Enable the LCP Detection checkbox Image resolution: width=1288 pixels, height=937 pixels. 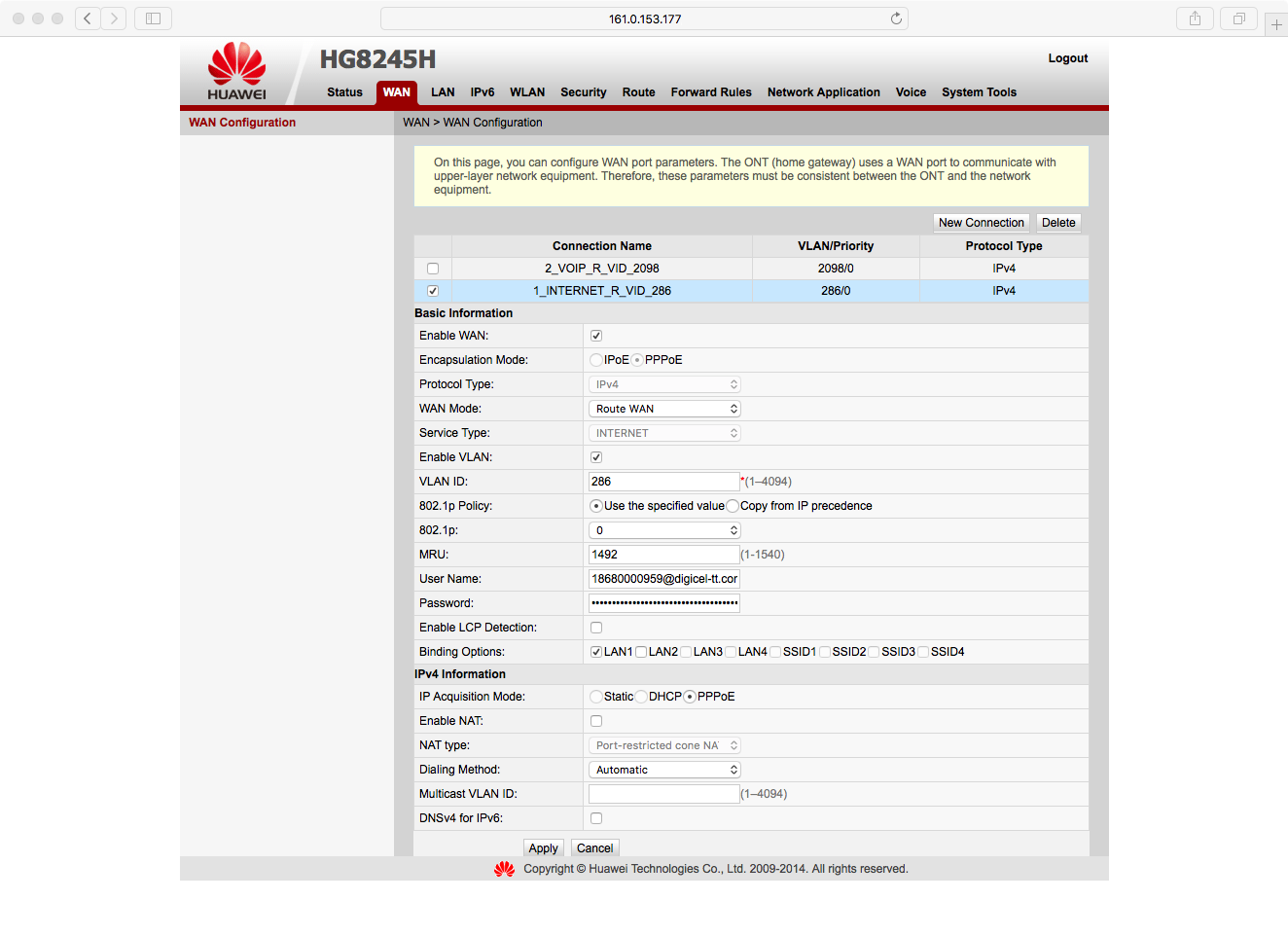coord(596,628)
